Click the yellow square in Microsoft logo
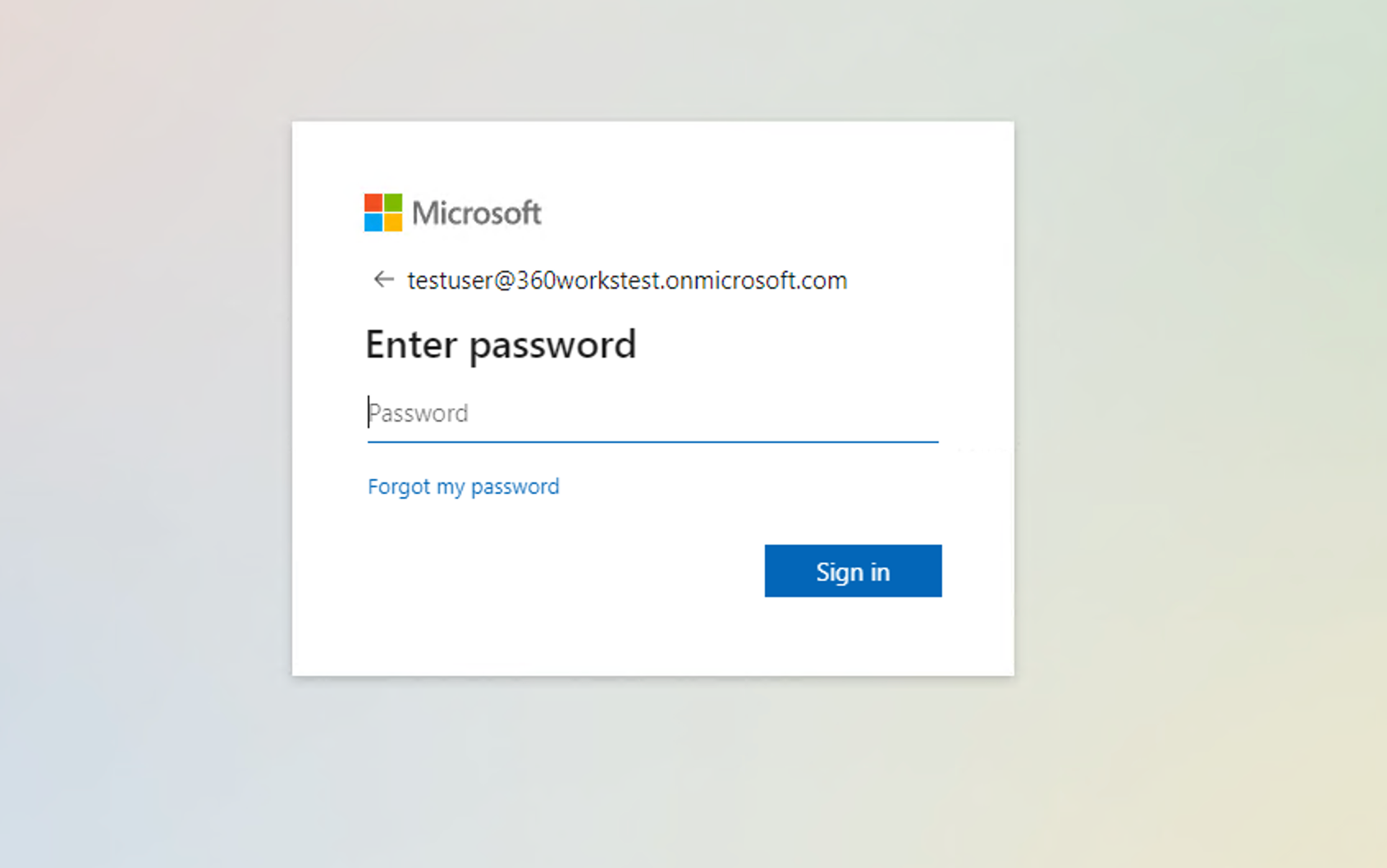The height and width of the screenshot is (868, 1387). coord(393,222)
